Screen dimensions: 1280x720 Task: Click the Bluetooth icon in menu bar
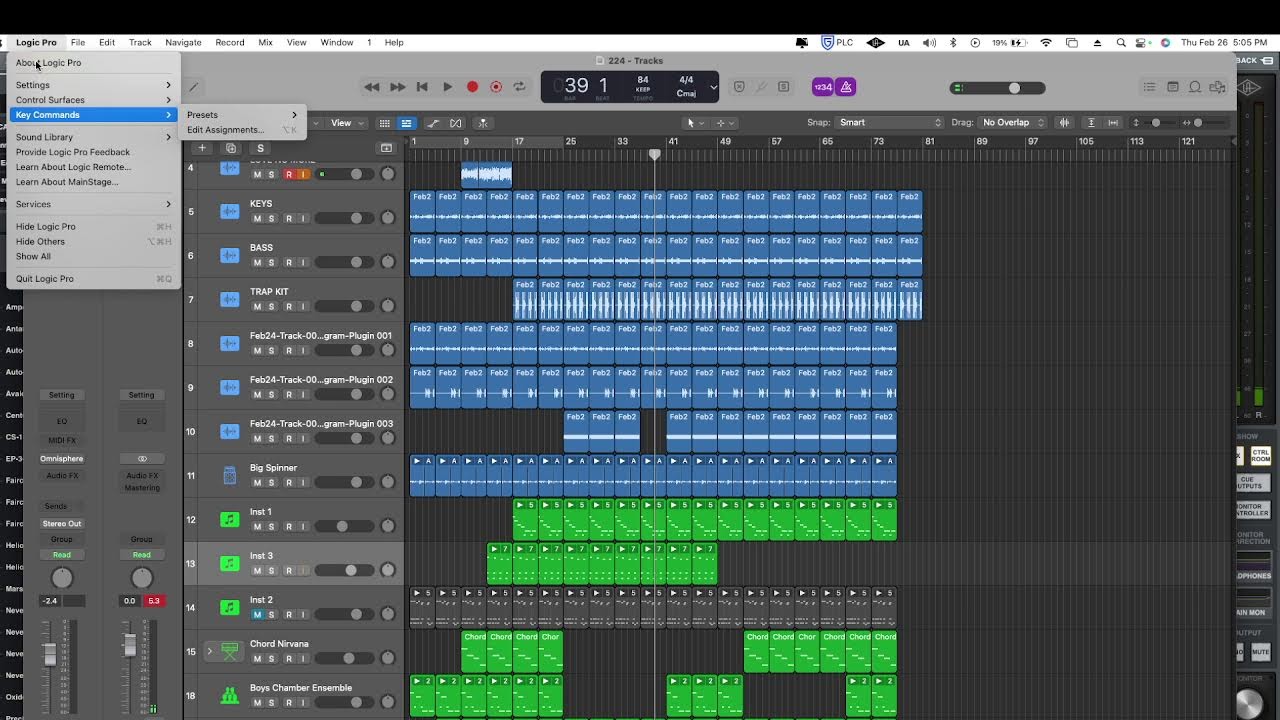tap(952, 43)
